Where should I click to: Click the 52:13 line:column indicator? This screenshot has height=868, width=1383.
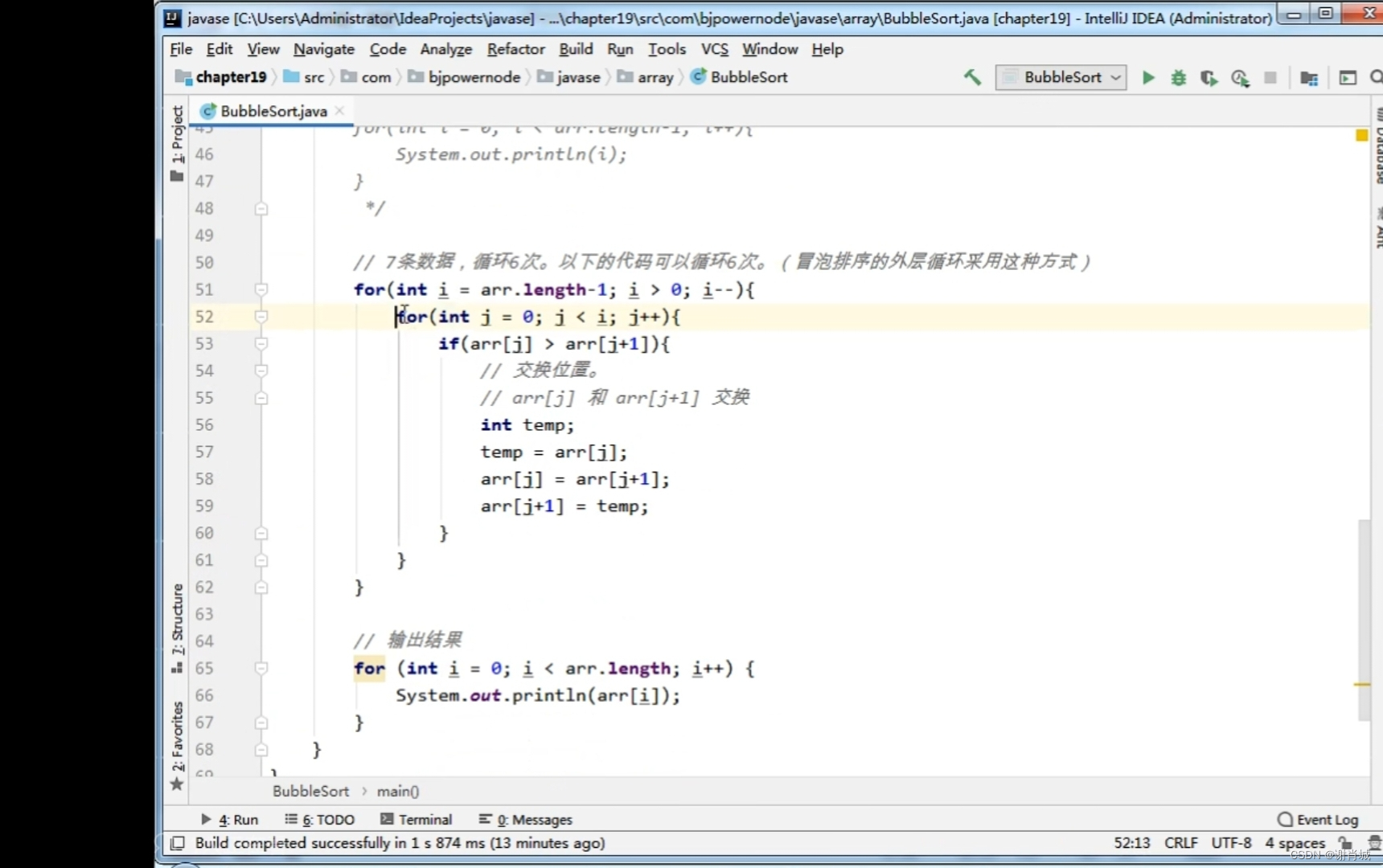(x=1131, y=843)
